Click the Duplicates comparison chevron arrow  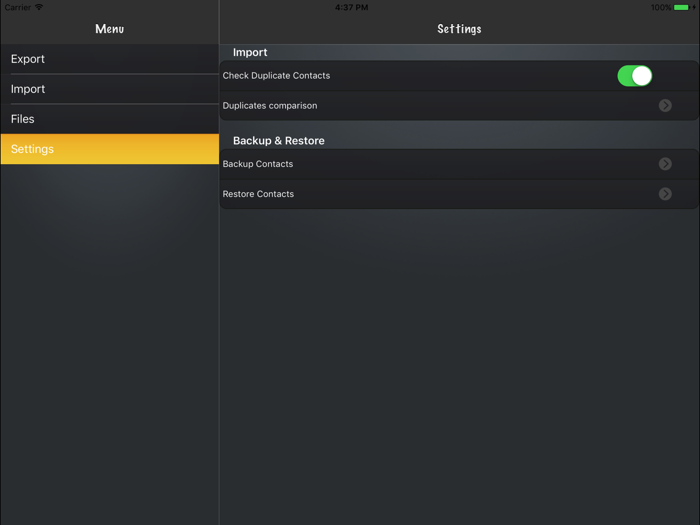665,106
